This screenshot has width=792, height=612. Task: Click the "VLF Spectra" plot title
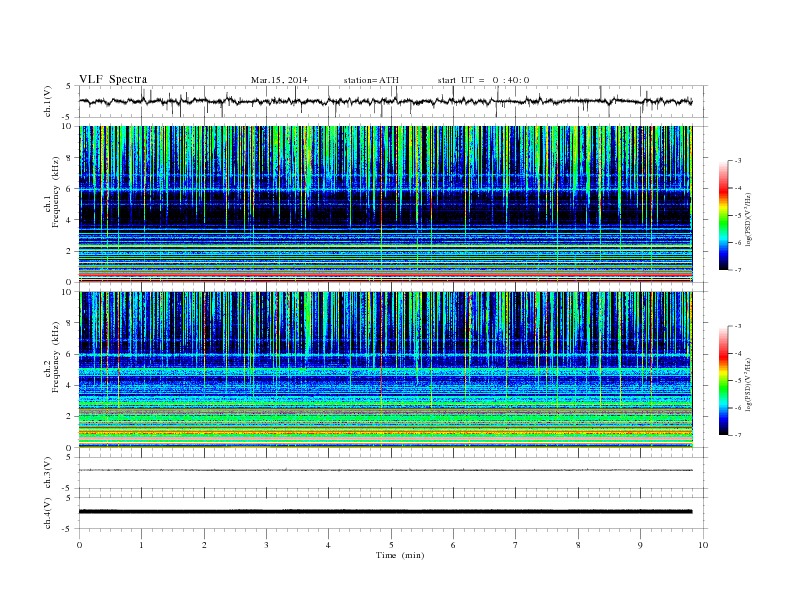(x=113, y=79)
